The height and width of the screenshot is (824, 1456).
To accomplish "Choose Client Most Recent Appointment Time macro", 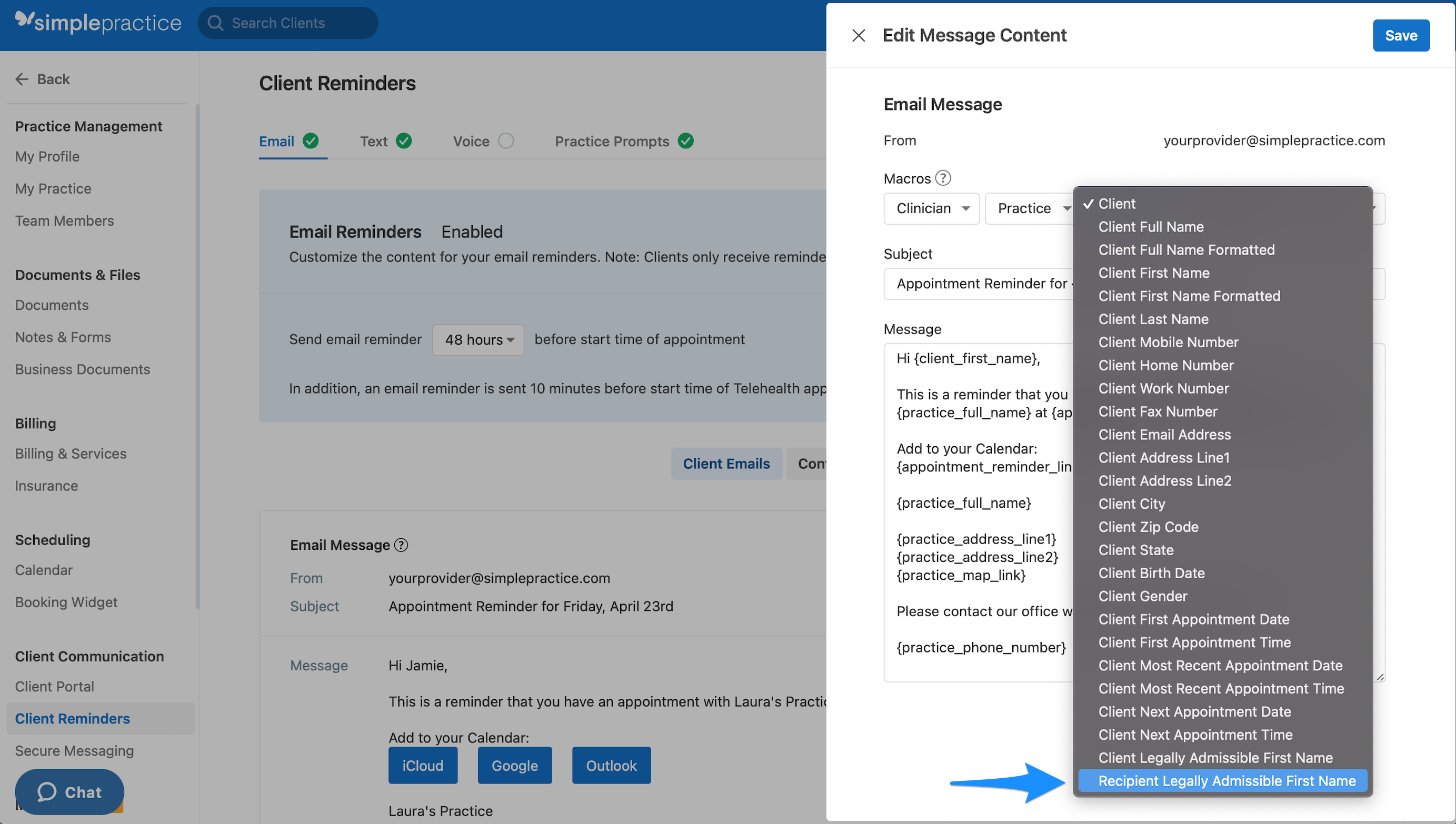I will point(1223,689).
